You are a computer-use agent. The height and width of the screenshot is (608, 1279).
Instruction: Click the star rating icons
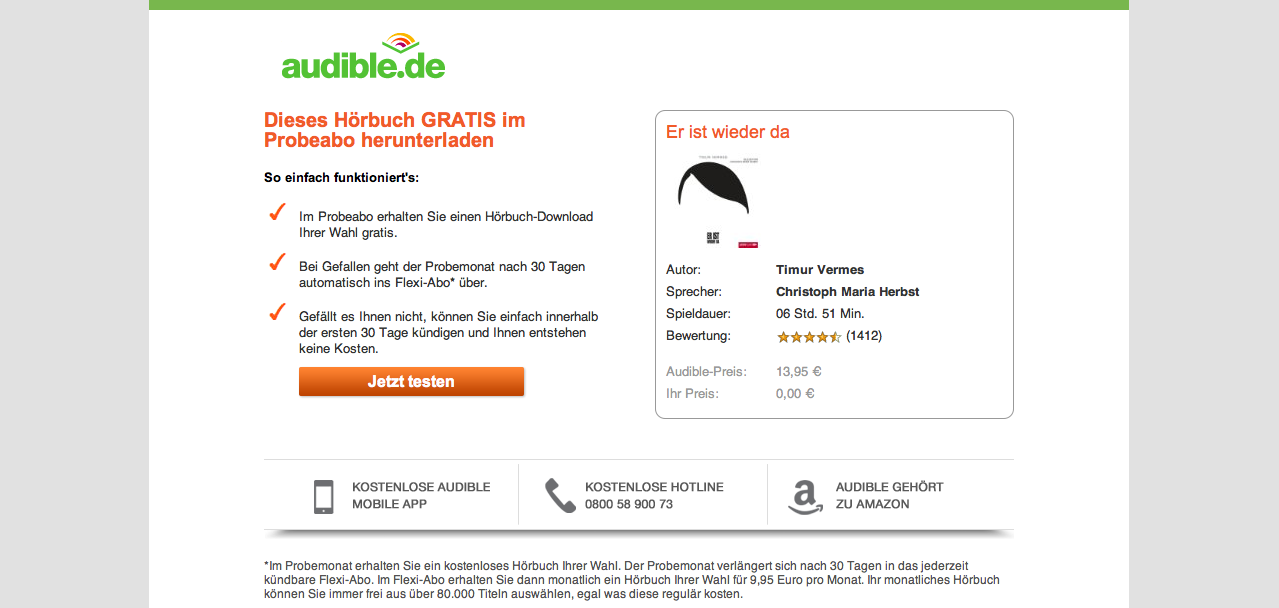[x=809, y=337]
